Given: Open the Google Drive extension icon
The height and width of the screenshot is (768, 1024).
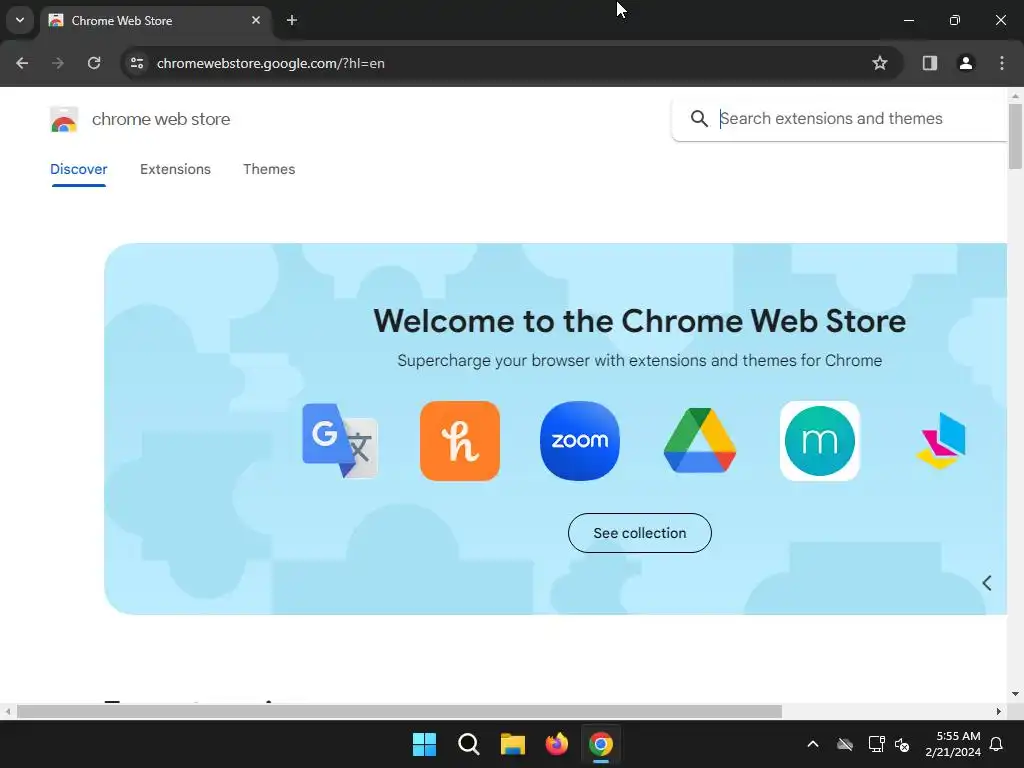Looking at the screenshot, I should click(x=700, y=440).
